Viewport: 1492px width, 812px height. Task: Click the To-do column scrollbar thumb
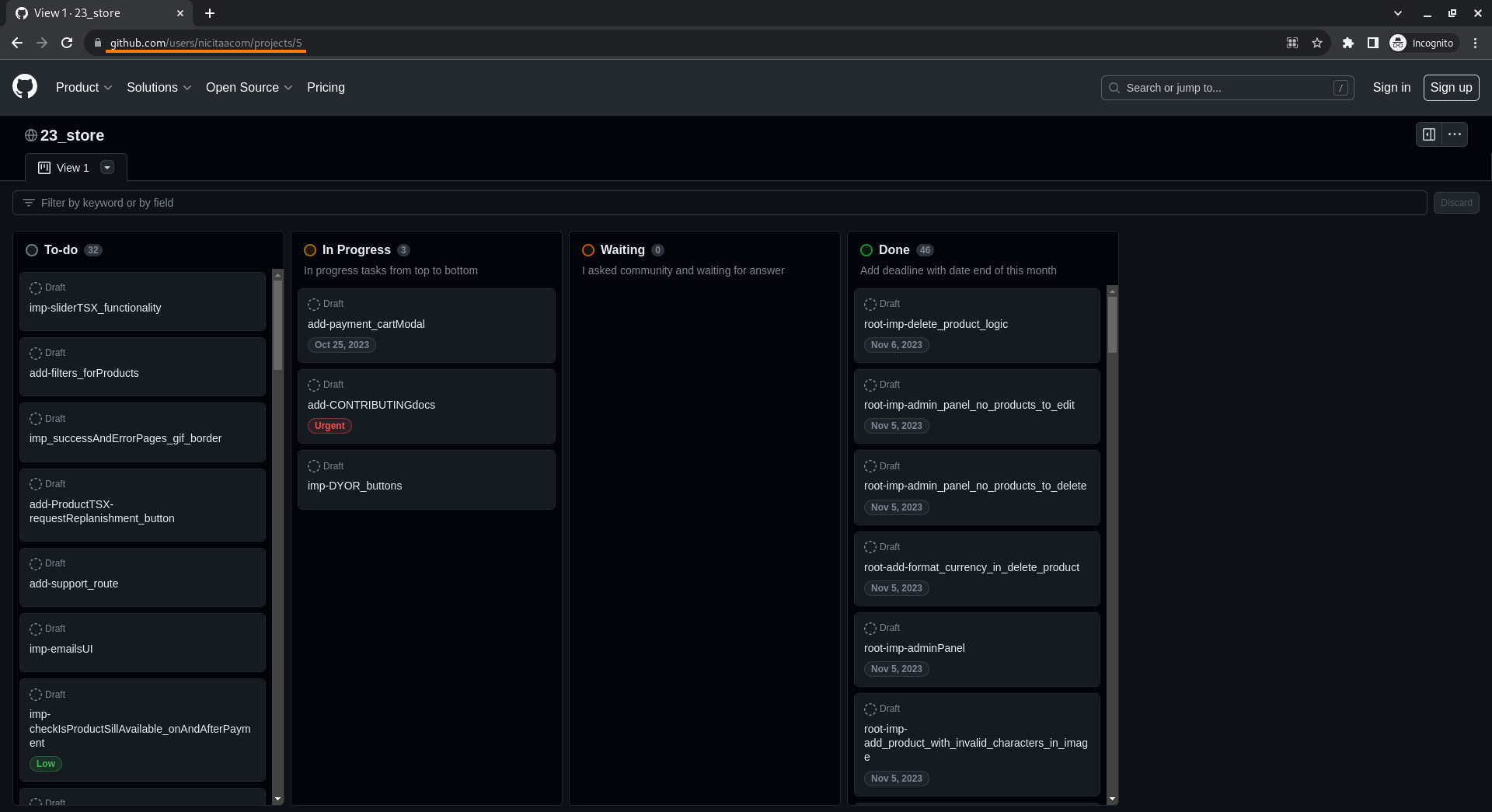[x=277, y=325]
